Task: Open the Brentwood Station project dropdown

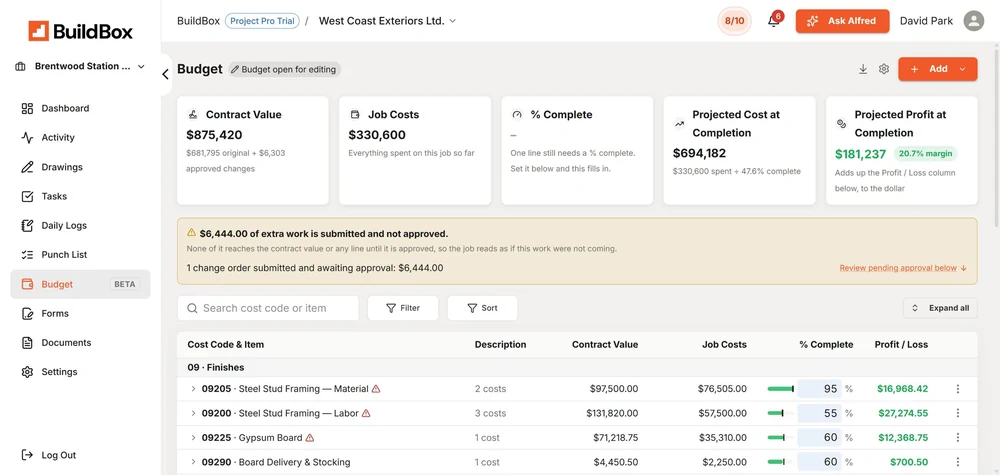Action: coord(80,66)
